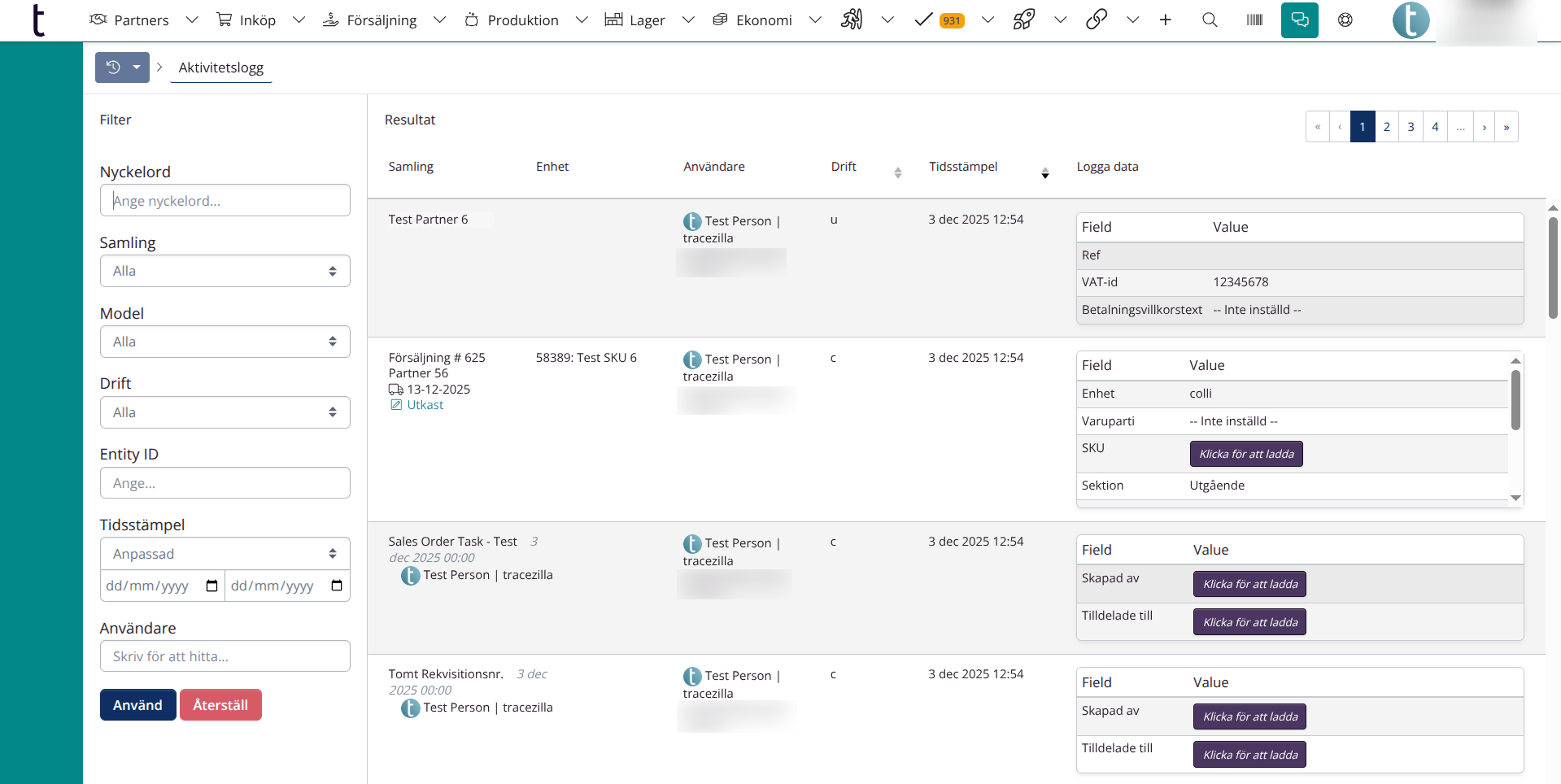Click the plus add icon in navbar

coord(1165,20)
